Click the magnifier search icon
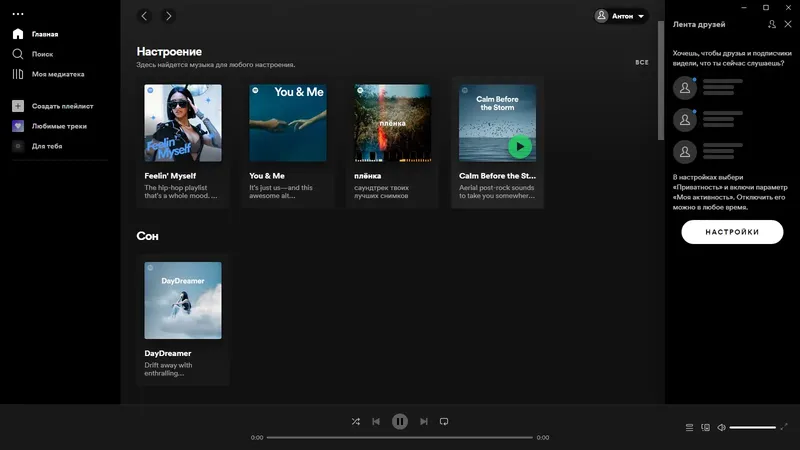Screen dimensions: 800x450 click(18, 54)
